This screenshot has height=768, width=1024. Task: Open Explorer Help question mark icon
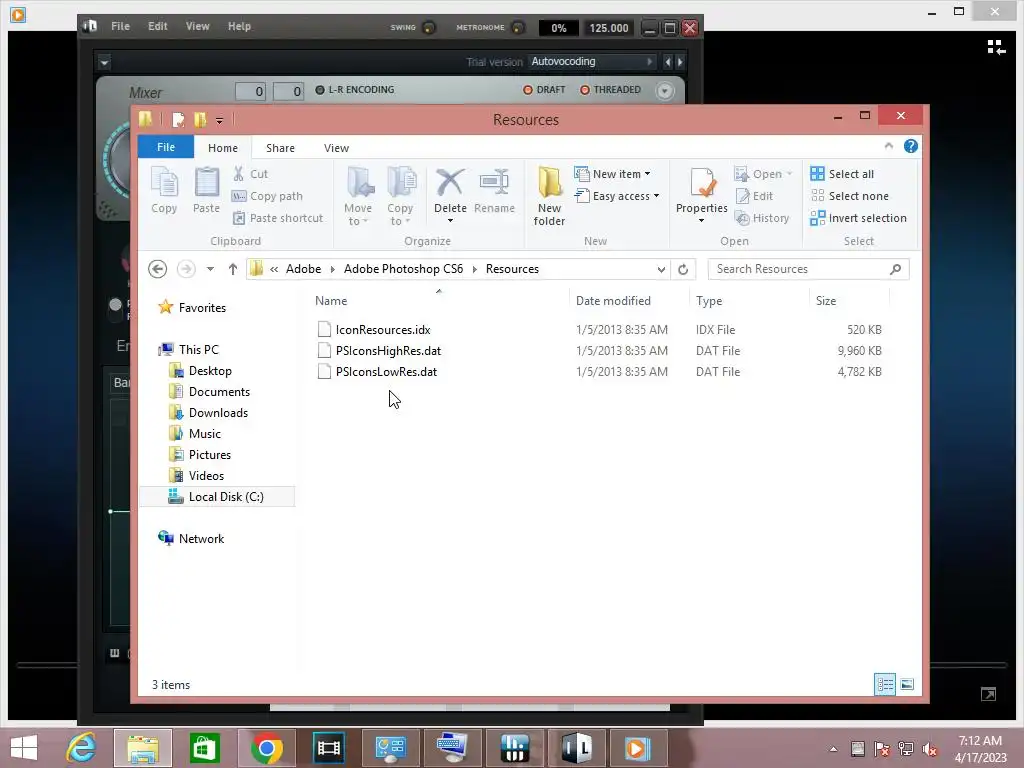tap(910, 146)
